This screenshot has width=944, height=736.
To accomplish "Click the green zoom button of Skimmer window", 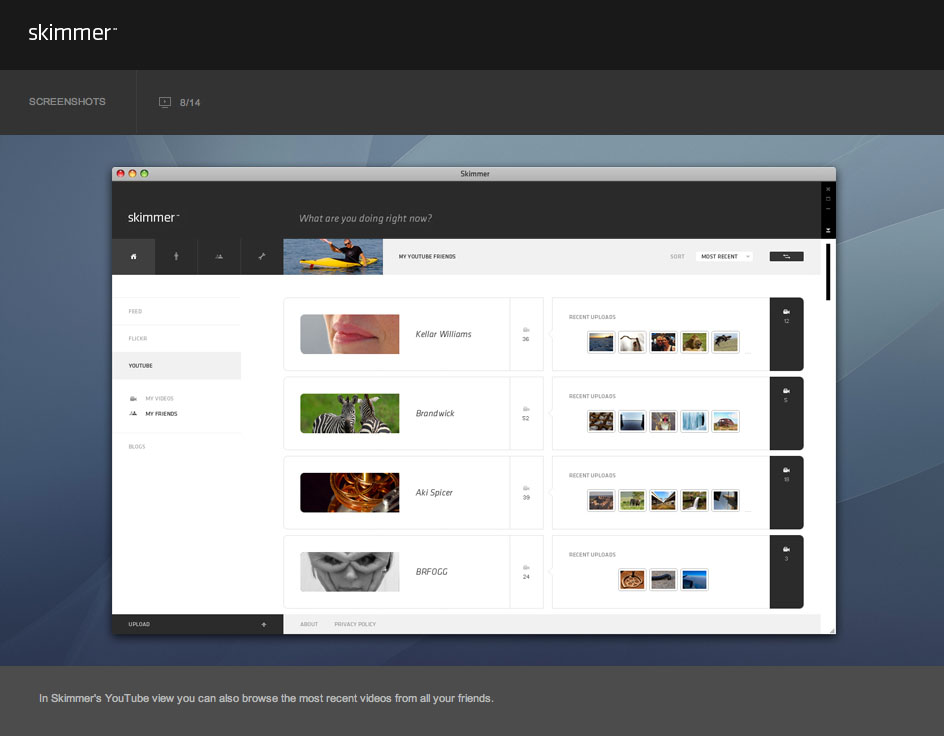I will pos(144,173).
